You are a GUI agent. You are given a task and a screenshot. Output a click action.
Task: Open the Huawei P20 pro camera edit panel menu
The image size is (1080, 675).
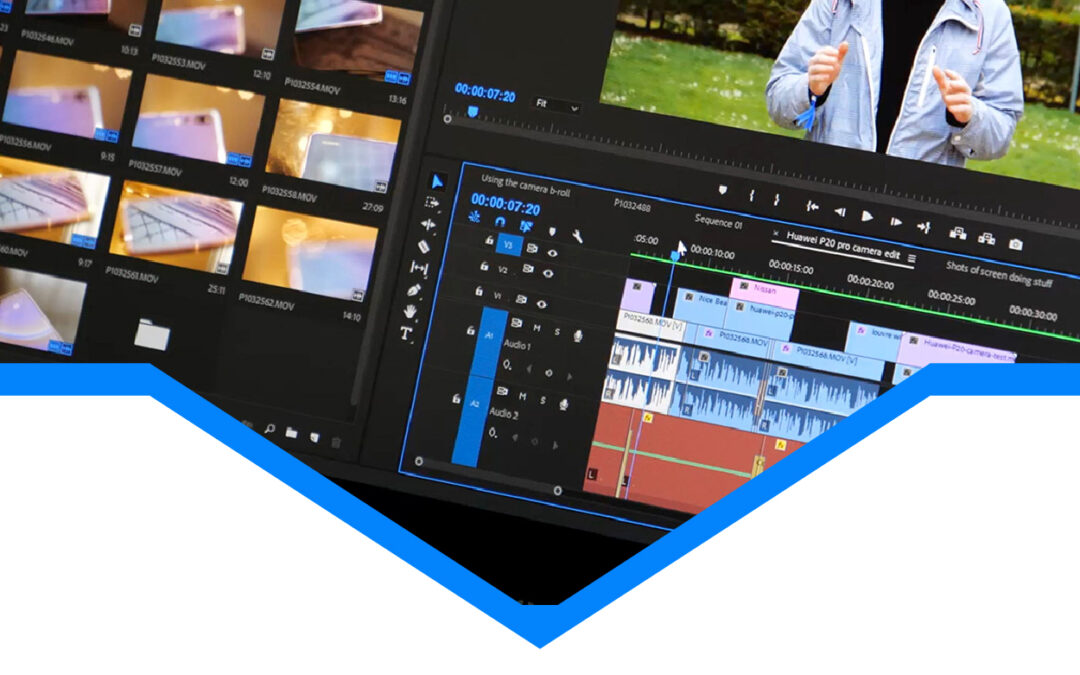point(911,258)
